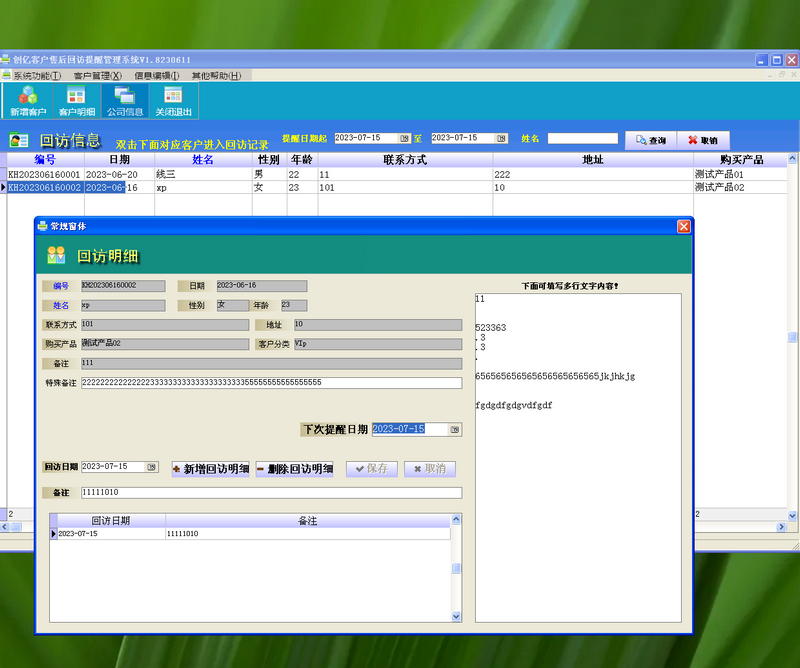
Task: Click main table vertical scroll up arrow
Action: point(792,158)
